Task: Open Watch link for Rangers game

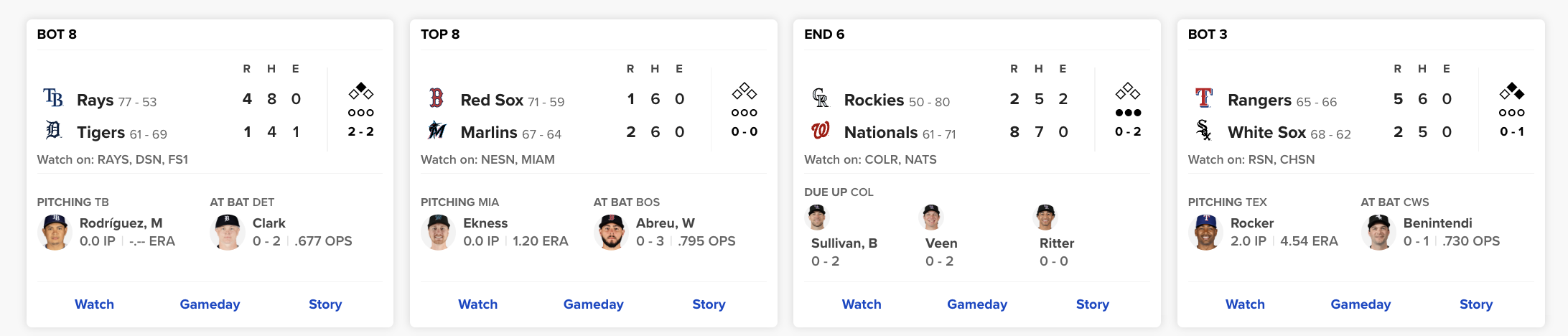Action: point(1245,304)
